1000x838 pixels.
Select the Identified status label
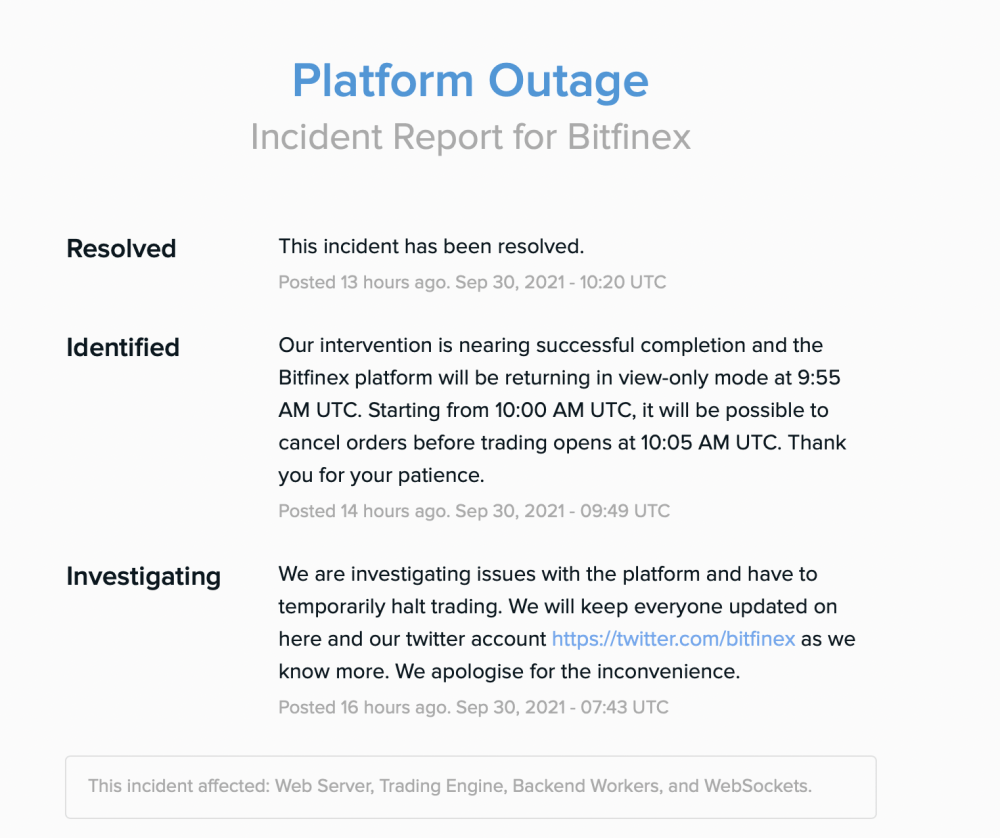(123, 347)
